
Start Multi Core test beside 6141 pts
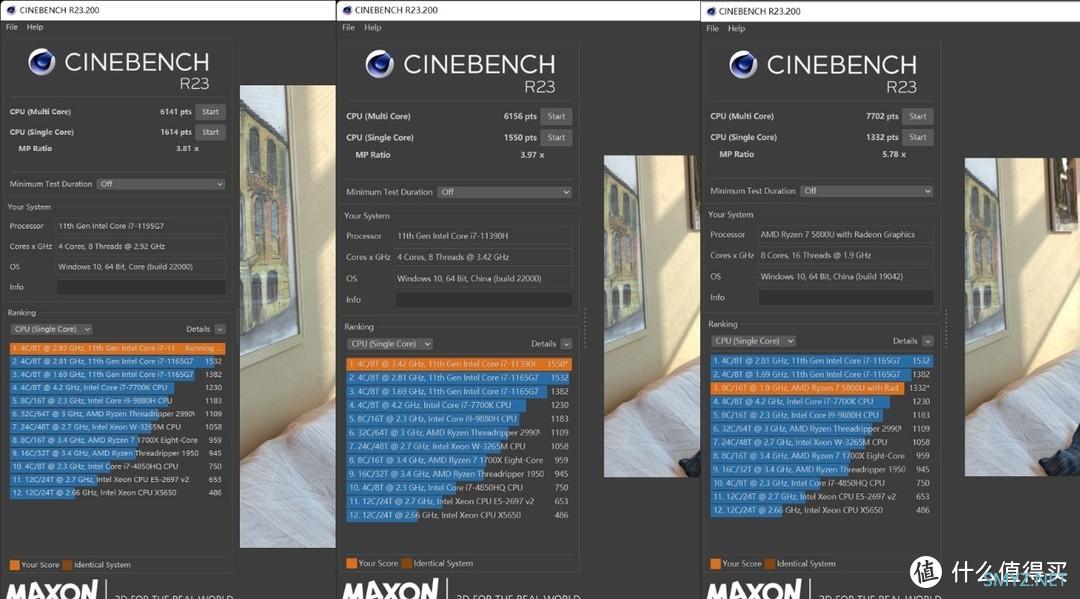click(x=210, y=112)
